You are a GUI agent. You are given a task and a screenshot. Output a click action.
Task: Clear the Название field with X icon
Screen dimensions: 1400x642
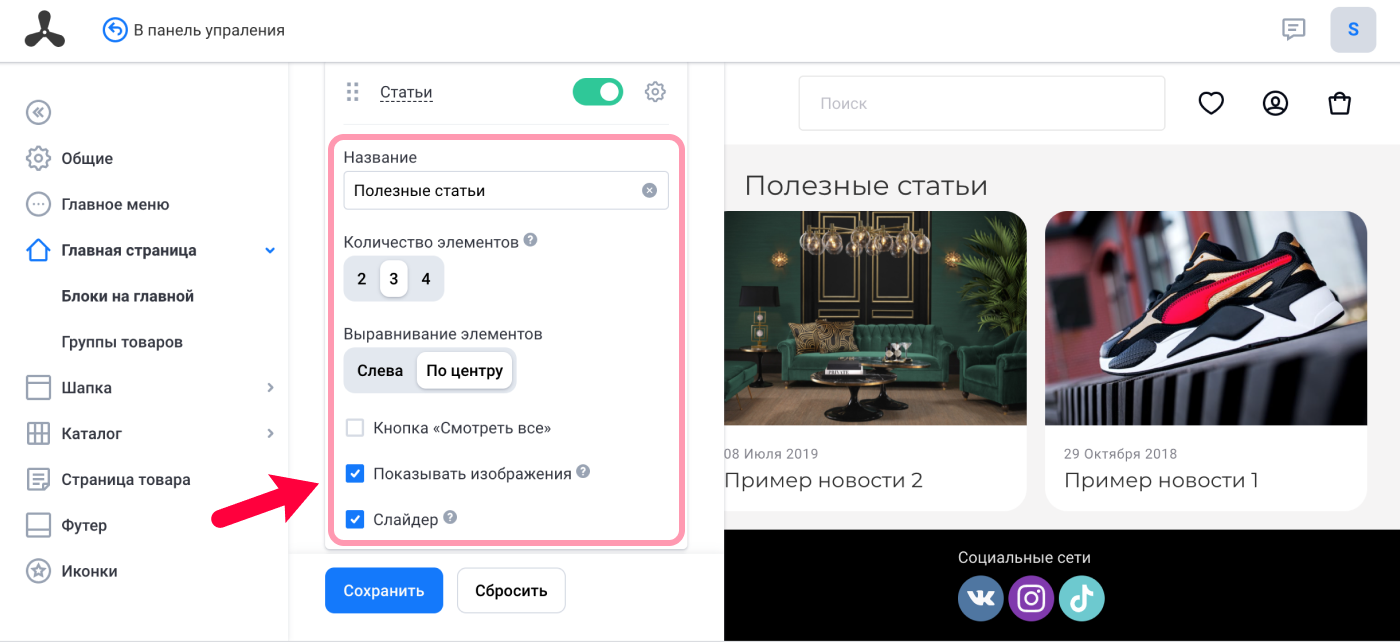[x=649, y=190]
